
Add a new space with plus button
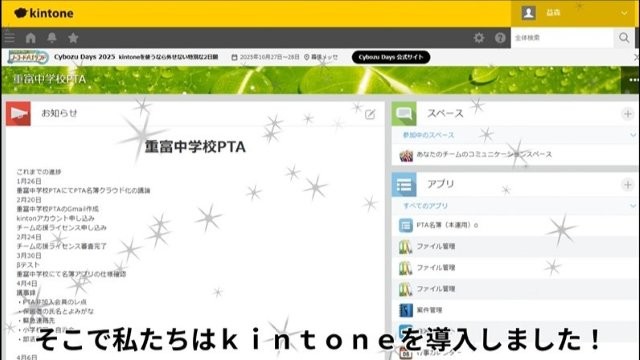[628, 114]
